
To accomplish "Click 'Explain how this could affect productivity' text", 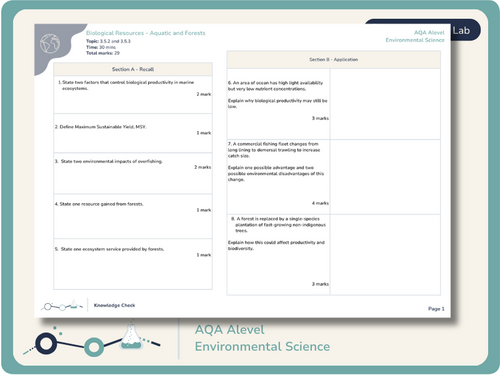I will click(x=276, y=245).
